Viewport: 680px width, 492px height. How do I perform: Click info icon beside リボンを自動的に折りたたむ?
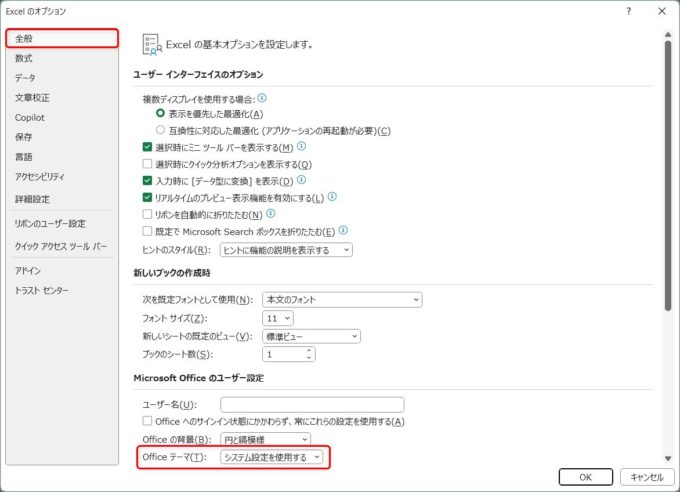tap(271, 214)
